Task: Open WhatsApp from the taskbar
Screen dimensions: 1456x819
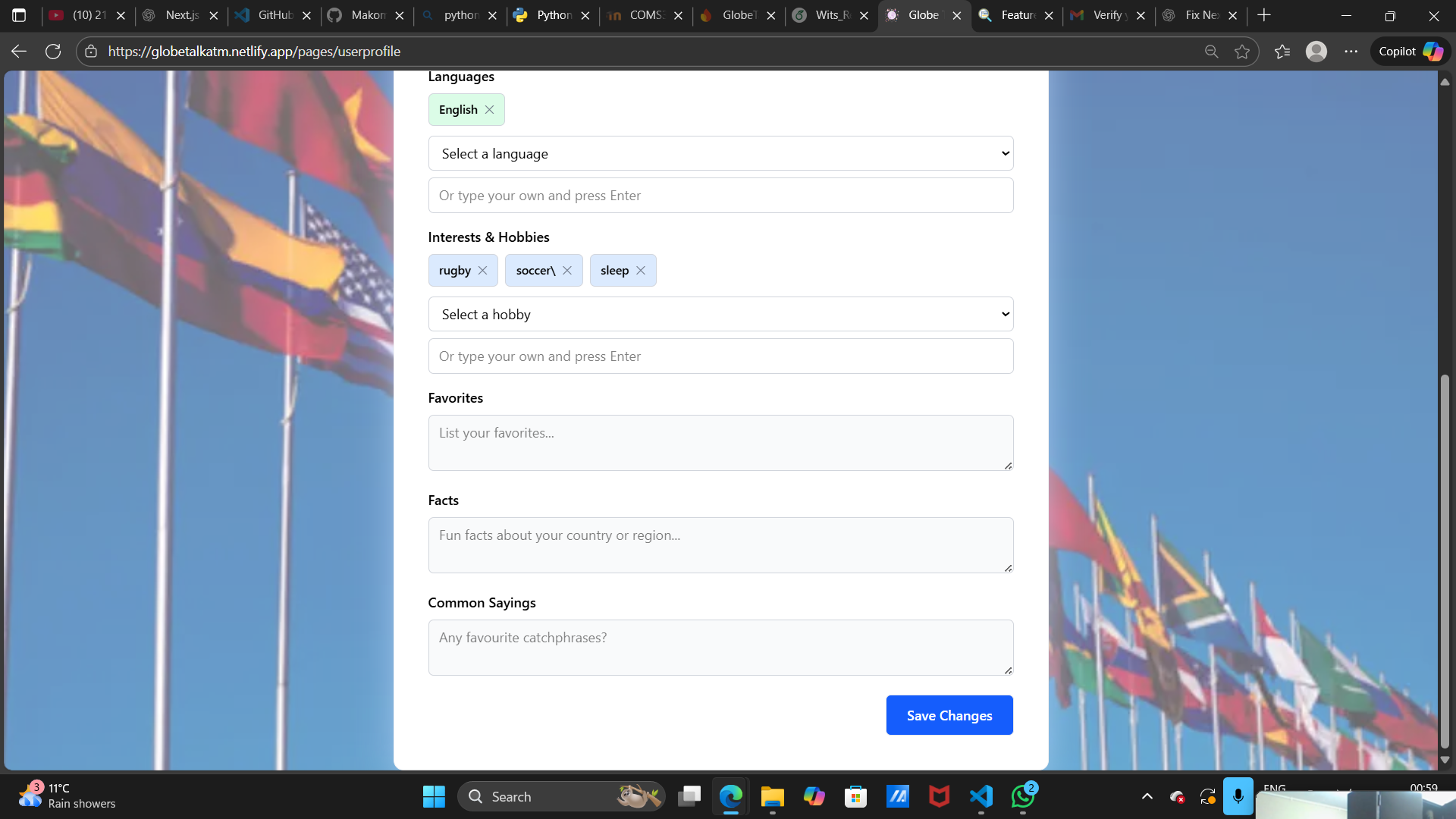Action: click(1022, 797)
